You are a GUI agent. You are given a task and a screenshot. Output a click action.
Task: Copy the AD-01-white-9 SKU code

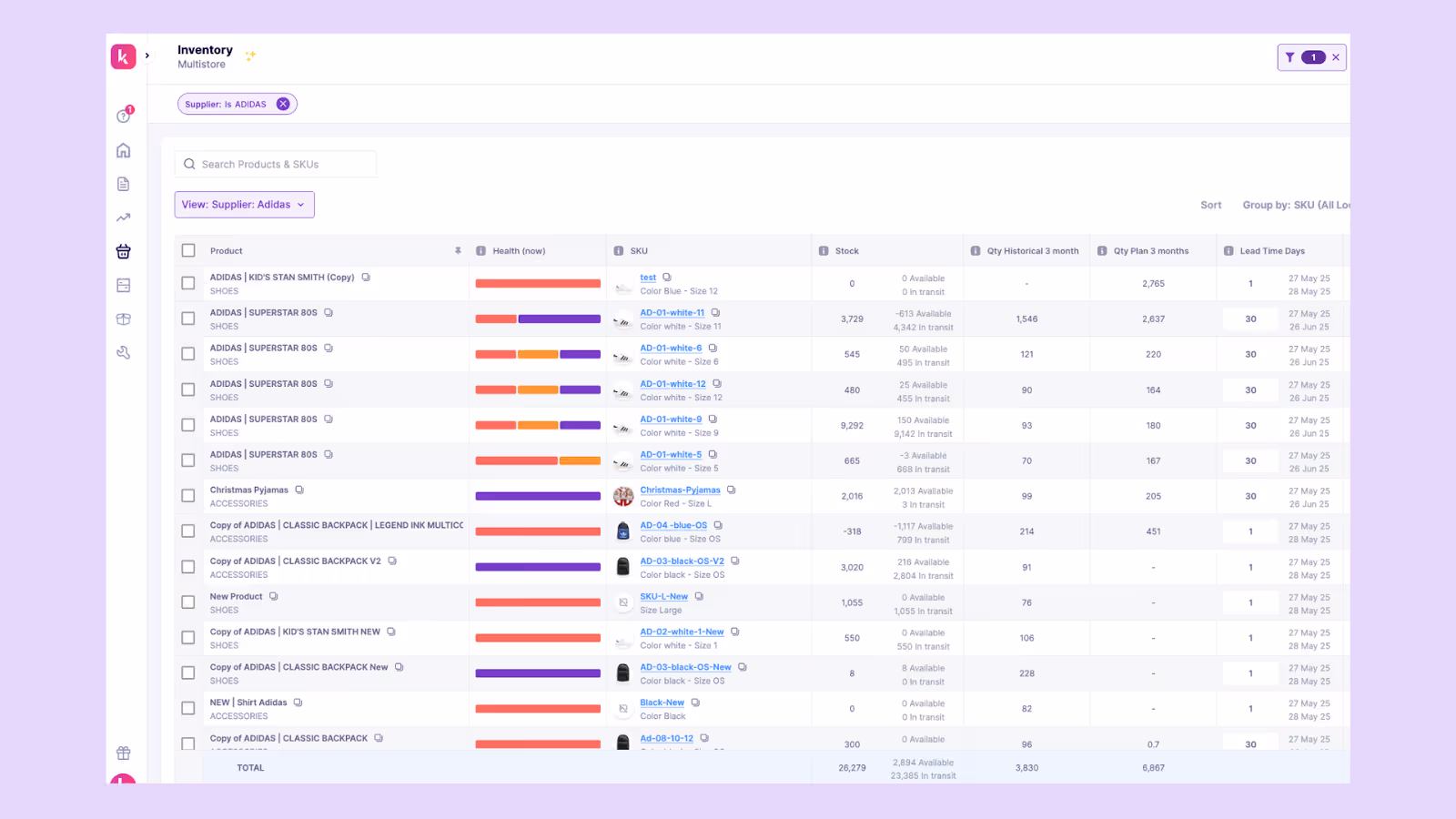[713, 420]
